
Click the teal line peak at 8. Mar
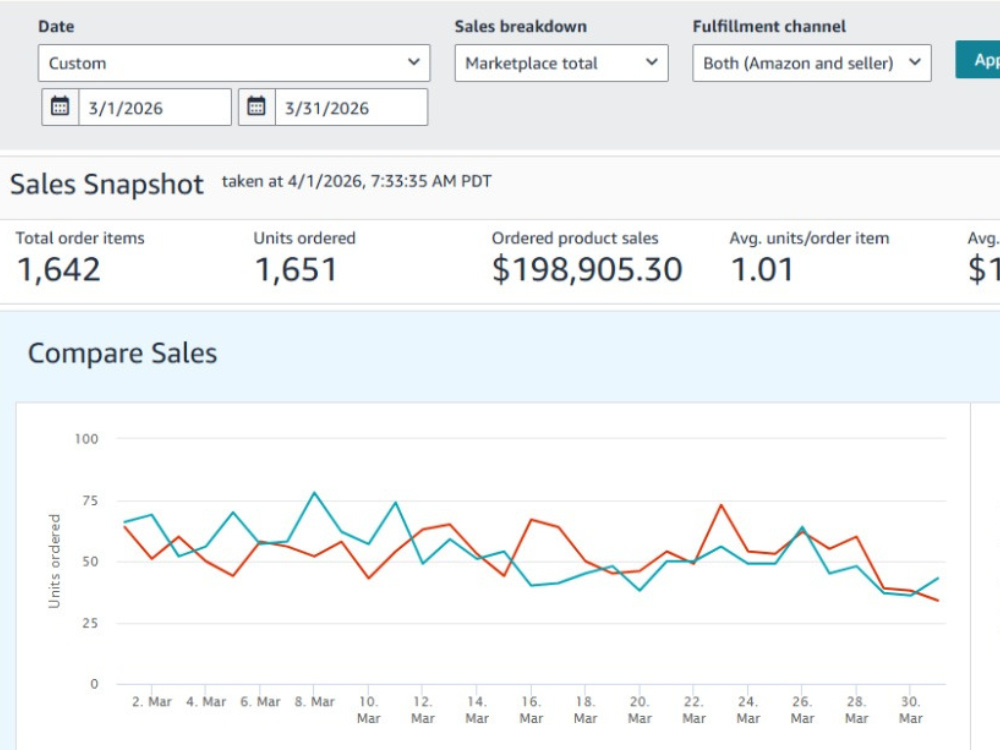coord(314,492)
